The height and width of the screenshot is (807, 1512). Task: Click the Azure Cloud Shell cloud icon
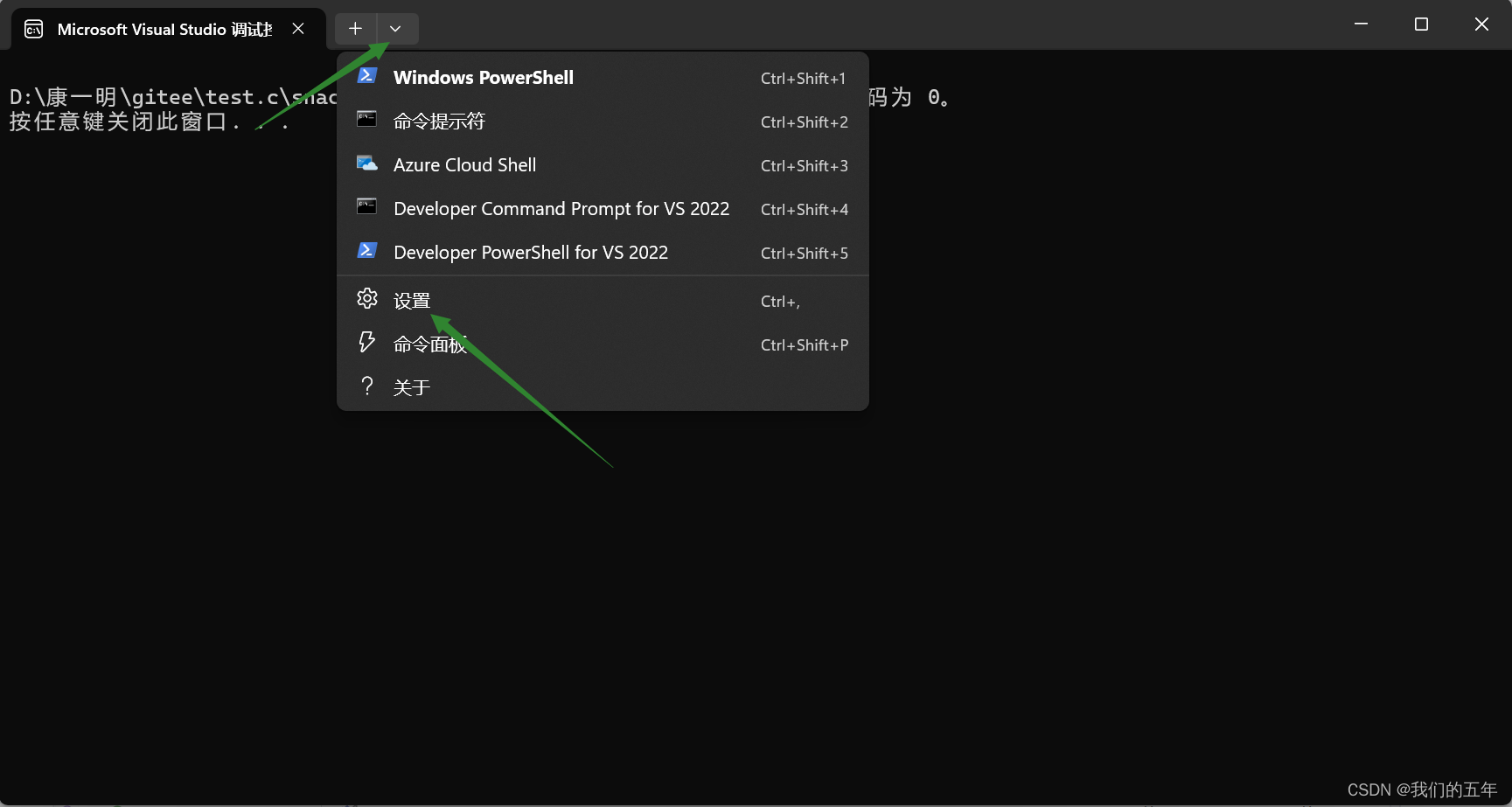(367, 163)
